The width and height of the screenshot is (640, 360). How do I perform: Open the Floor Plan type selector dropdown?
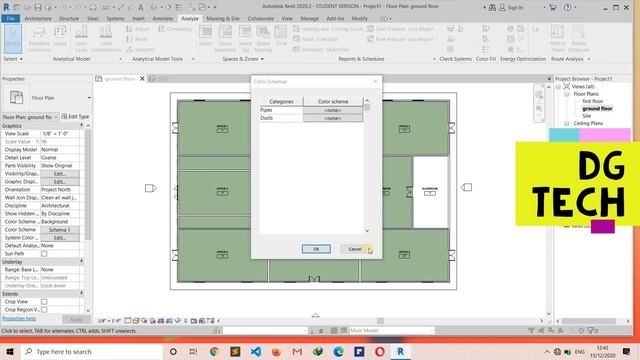tap(89, 98)
